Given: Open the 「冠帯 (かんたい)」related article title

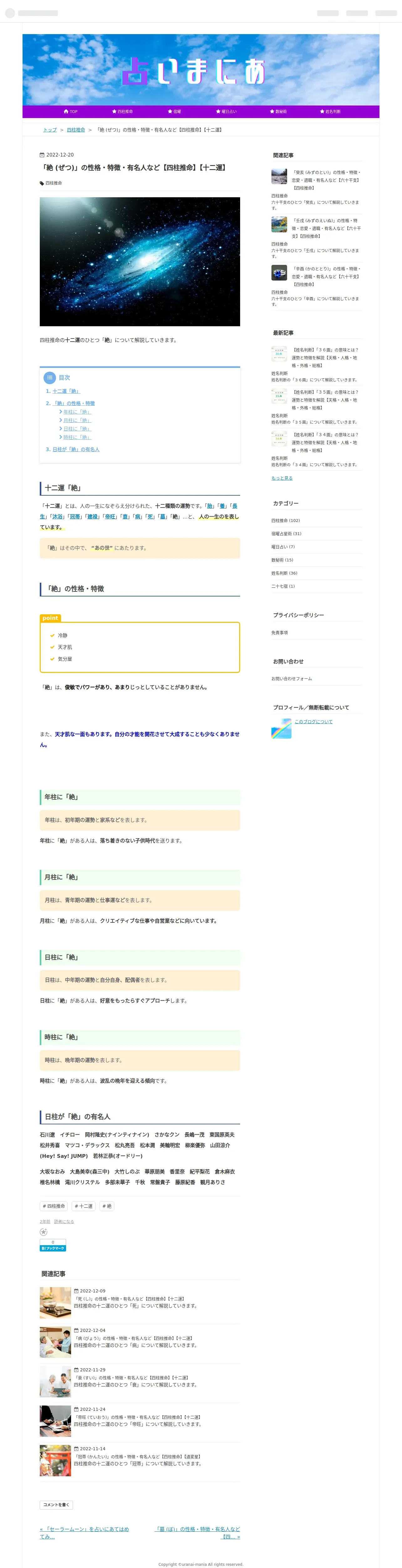Looking at the screenshot, I should [x=137, y=1457].
